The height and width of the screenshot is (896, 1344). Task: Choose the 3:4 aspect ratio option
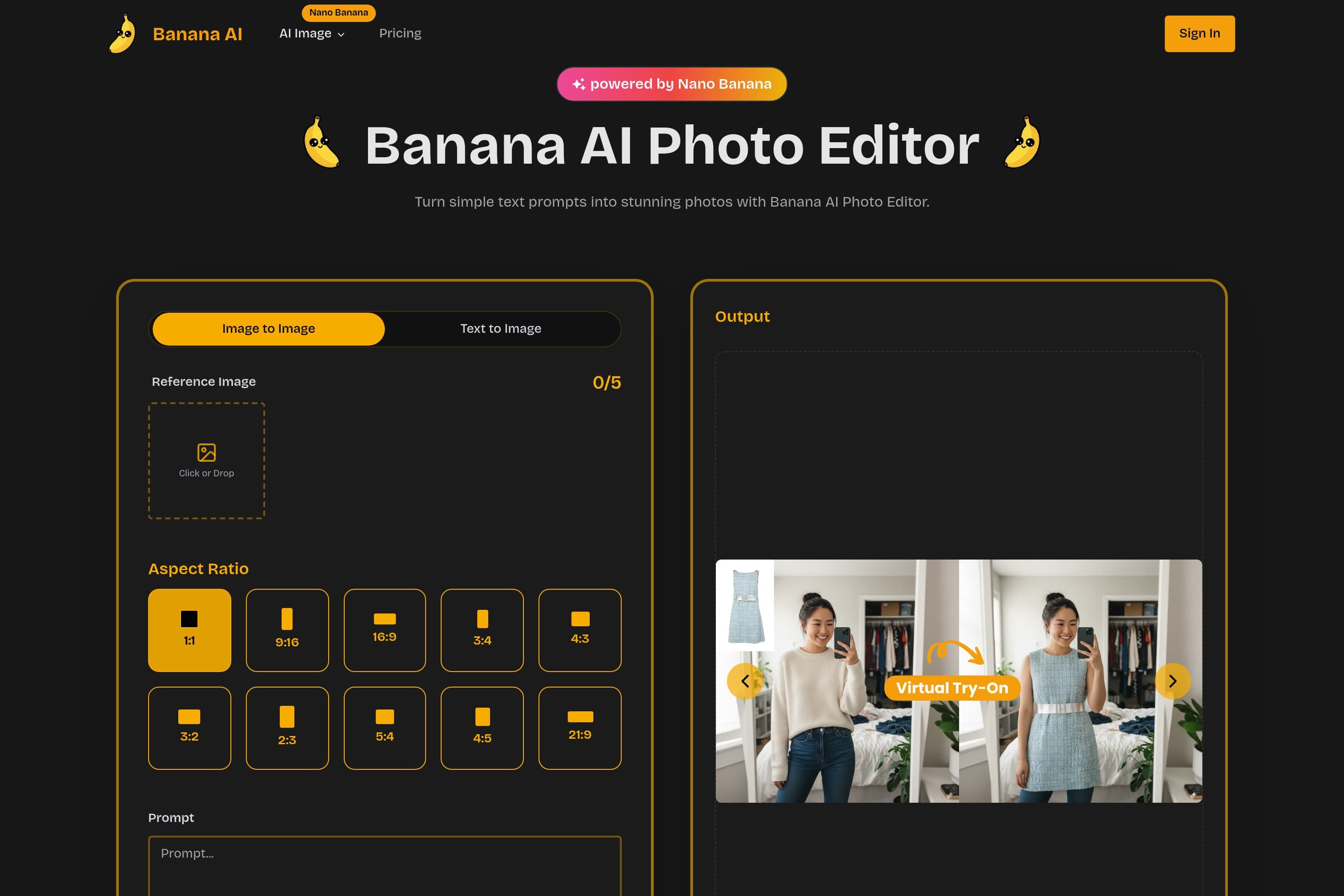(x=482, y=630)
